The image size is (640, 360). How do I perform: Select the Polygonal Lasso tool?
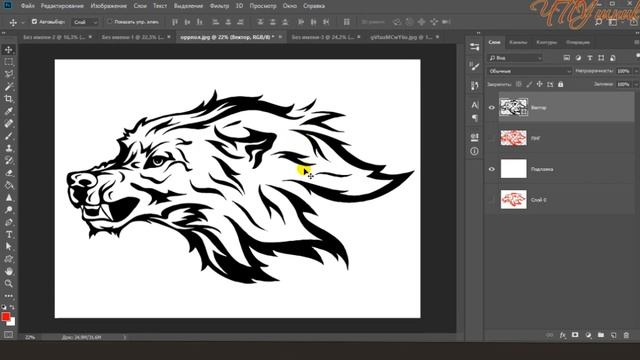click(x=9, y=74)
